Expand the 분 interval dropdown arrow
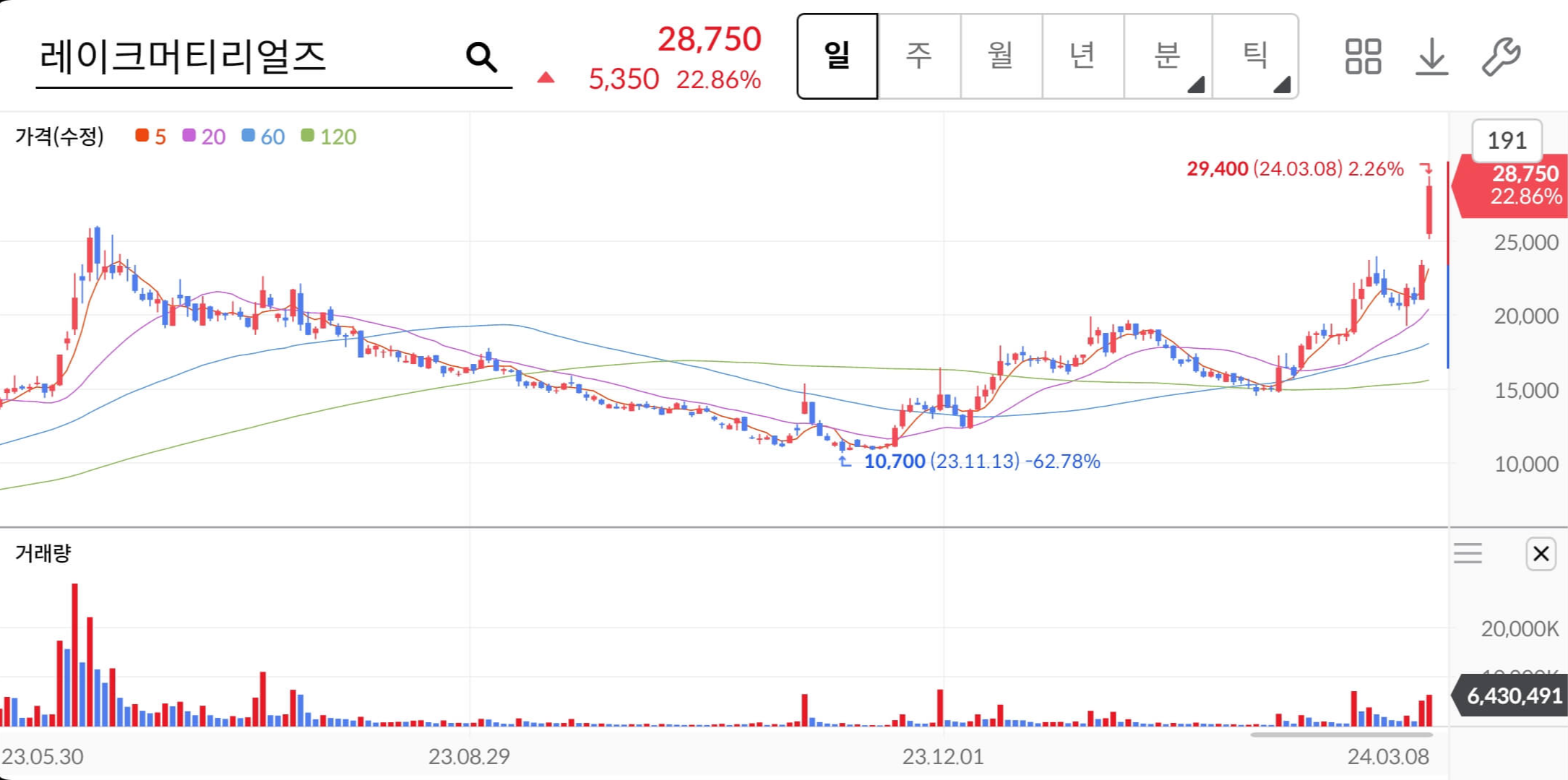The height and width of the screenshot is (780, 1568). (x=1198, y=84)
